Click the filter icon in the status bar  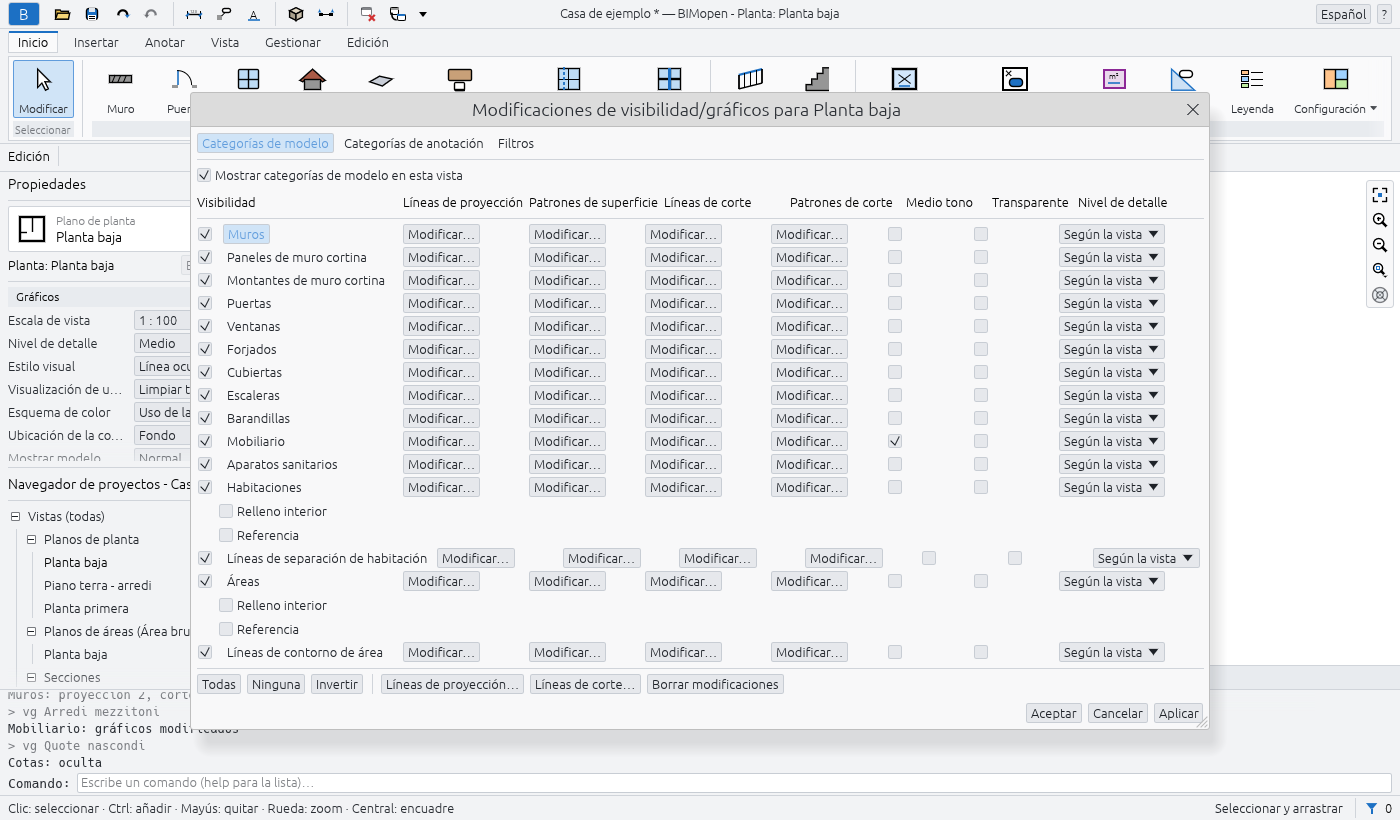click(1372, 808)
